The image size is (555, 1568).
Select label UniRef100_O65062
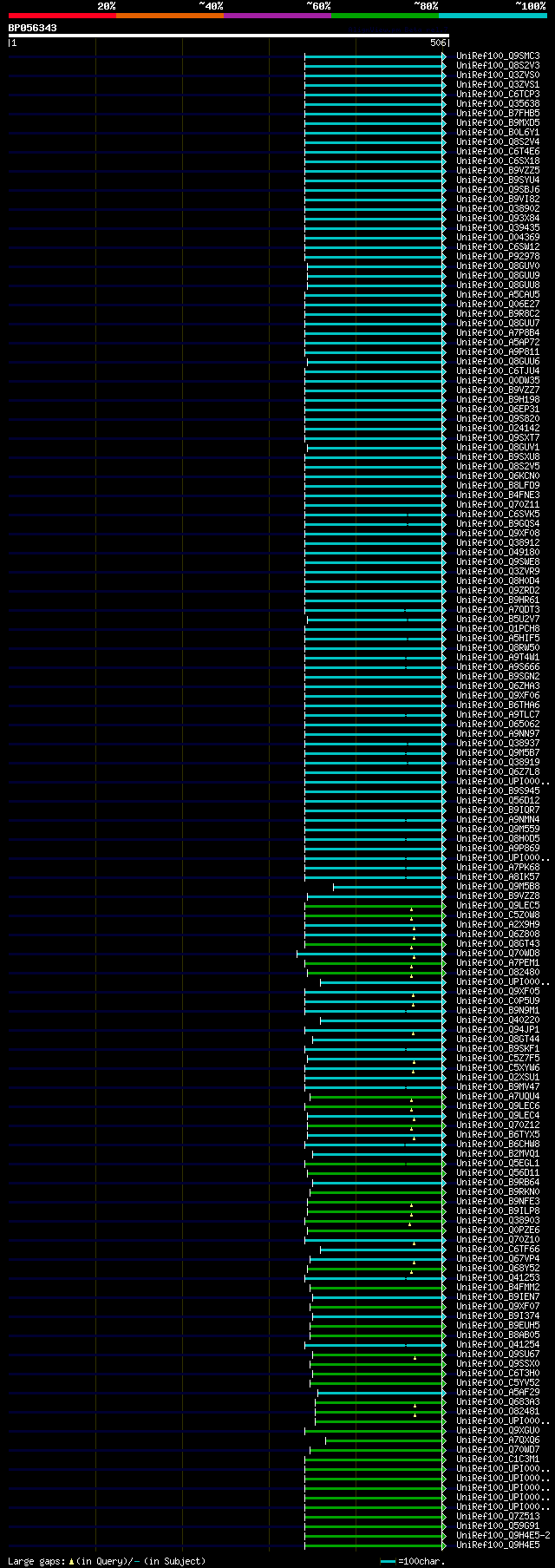pos(498,724)
